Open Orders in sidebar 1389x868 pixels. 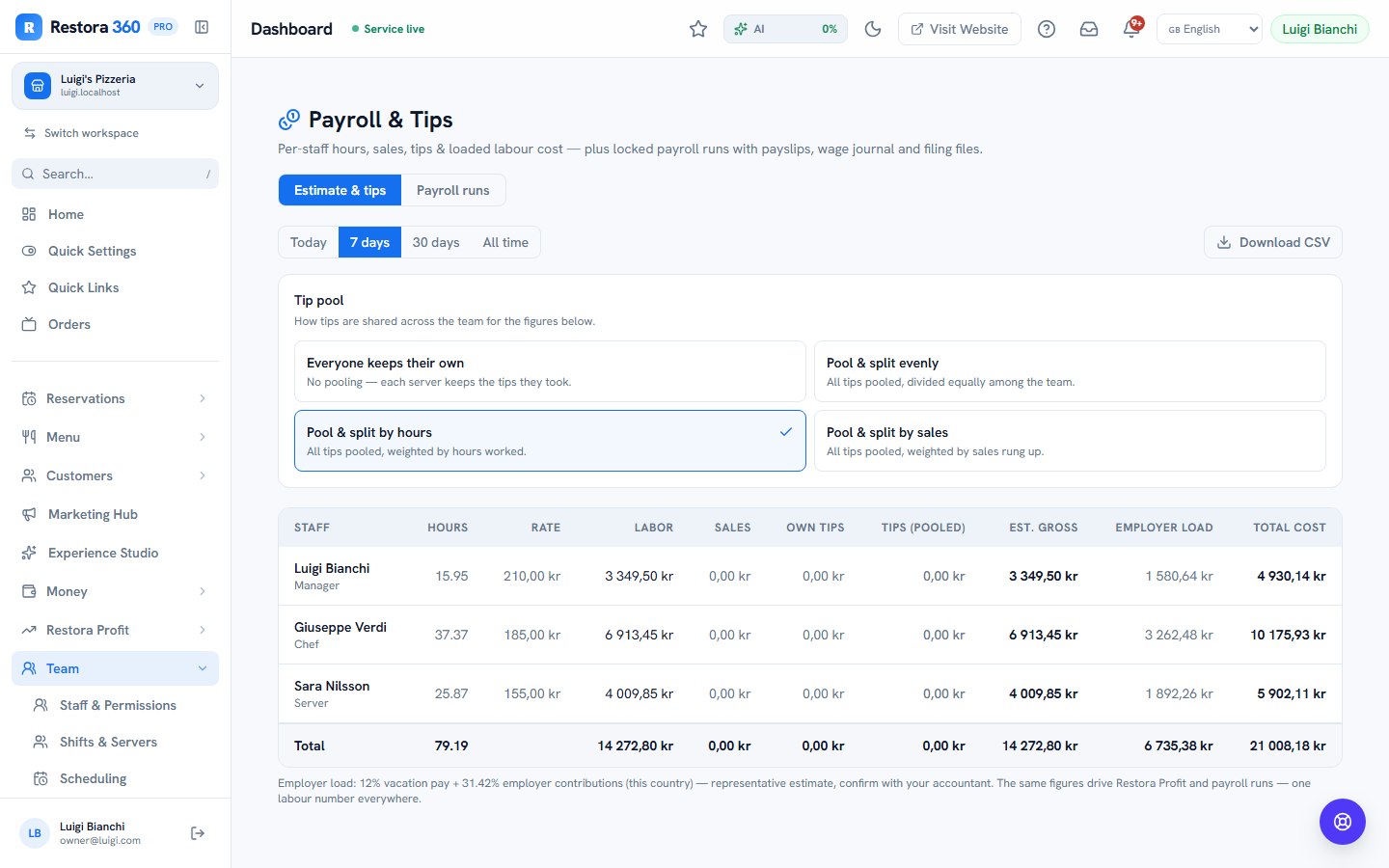[x=116, y=324]
